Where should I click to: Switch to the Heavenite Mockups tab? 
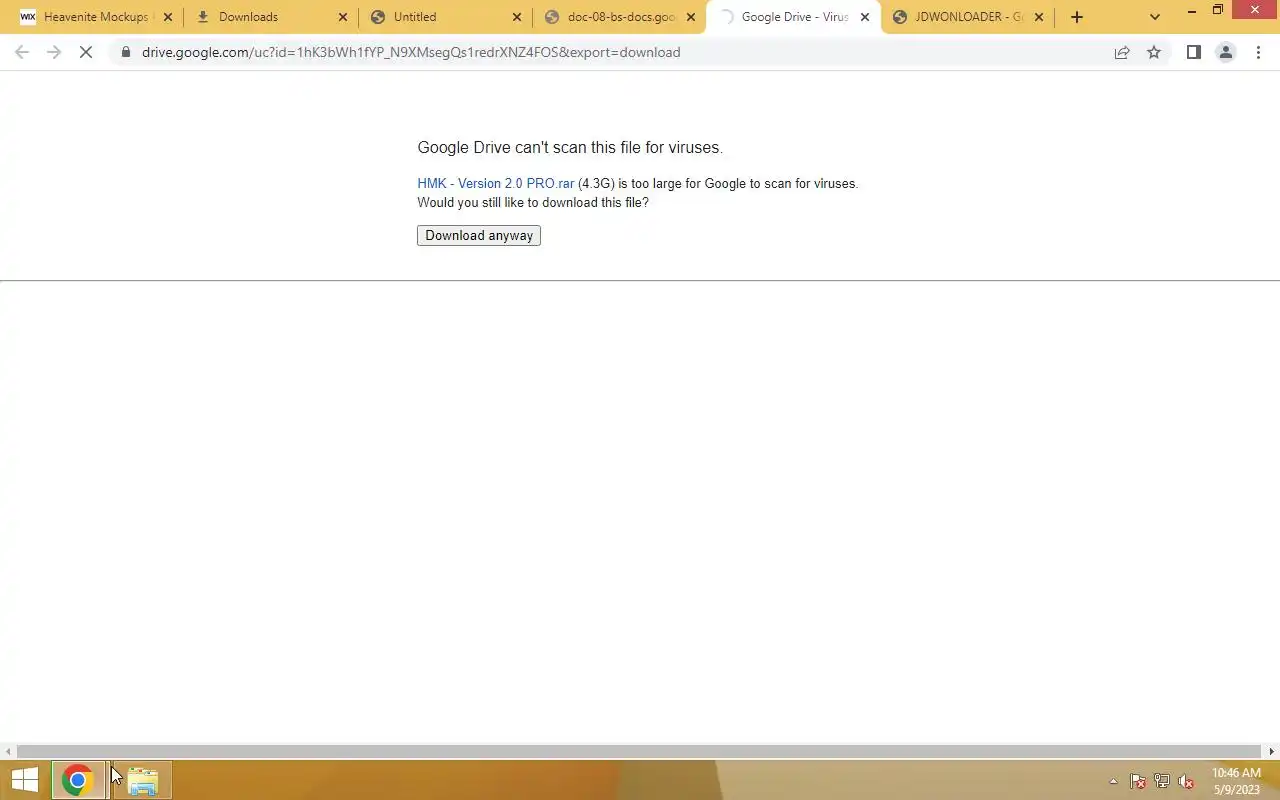coord(96,17)
